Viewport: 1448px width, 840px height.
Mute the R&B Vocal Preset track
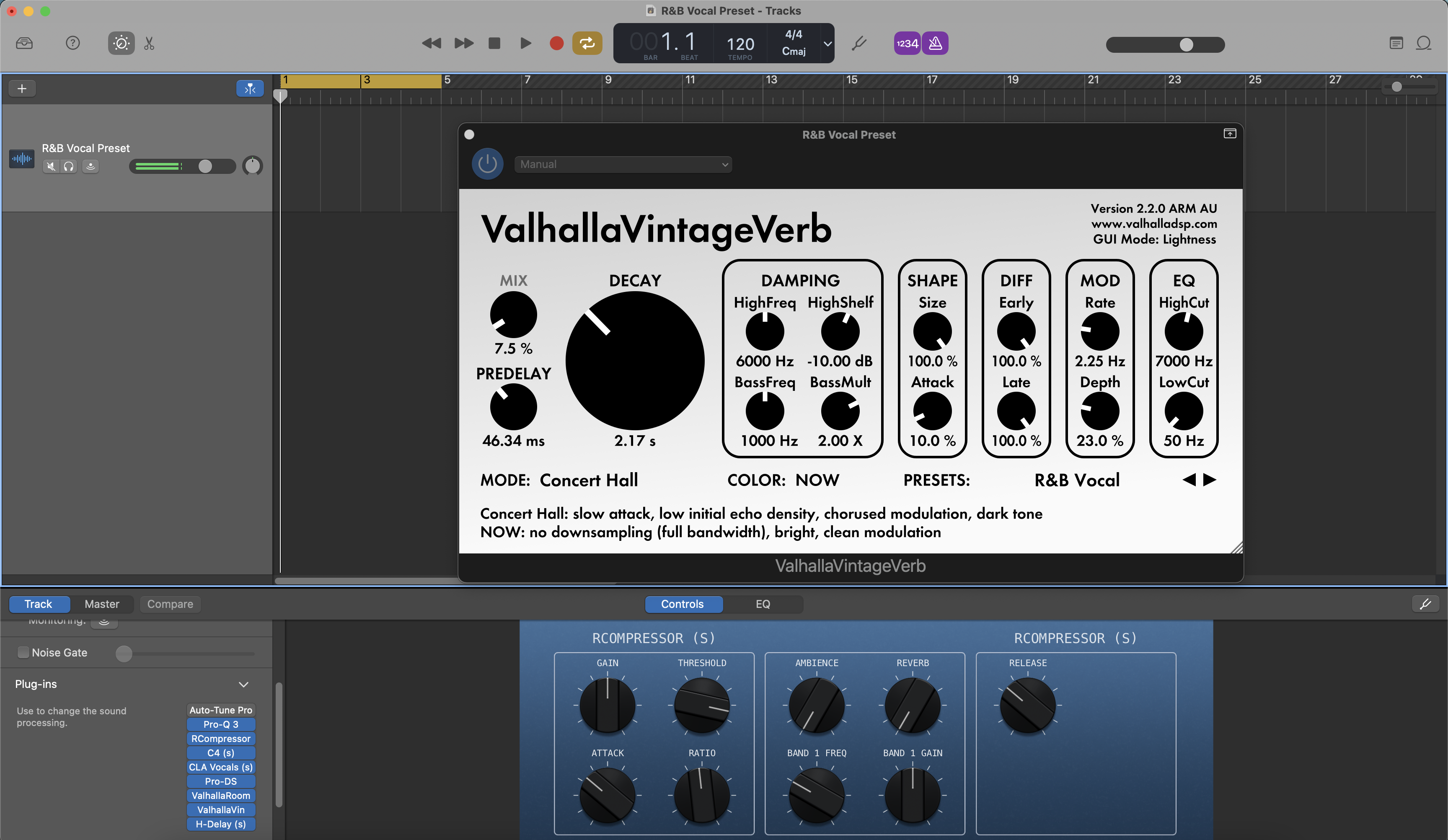pyautogui.click(x=51, y=166)
